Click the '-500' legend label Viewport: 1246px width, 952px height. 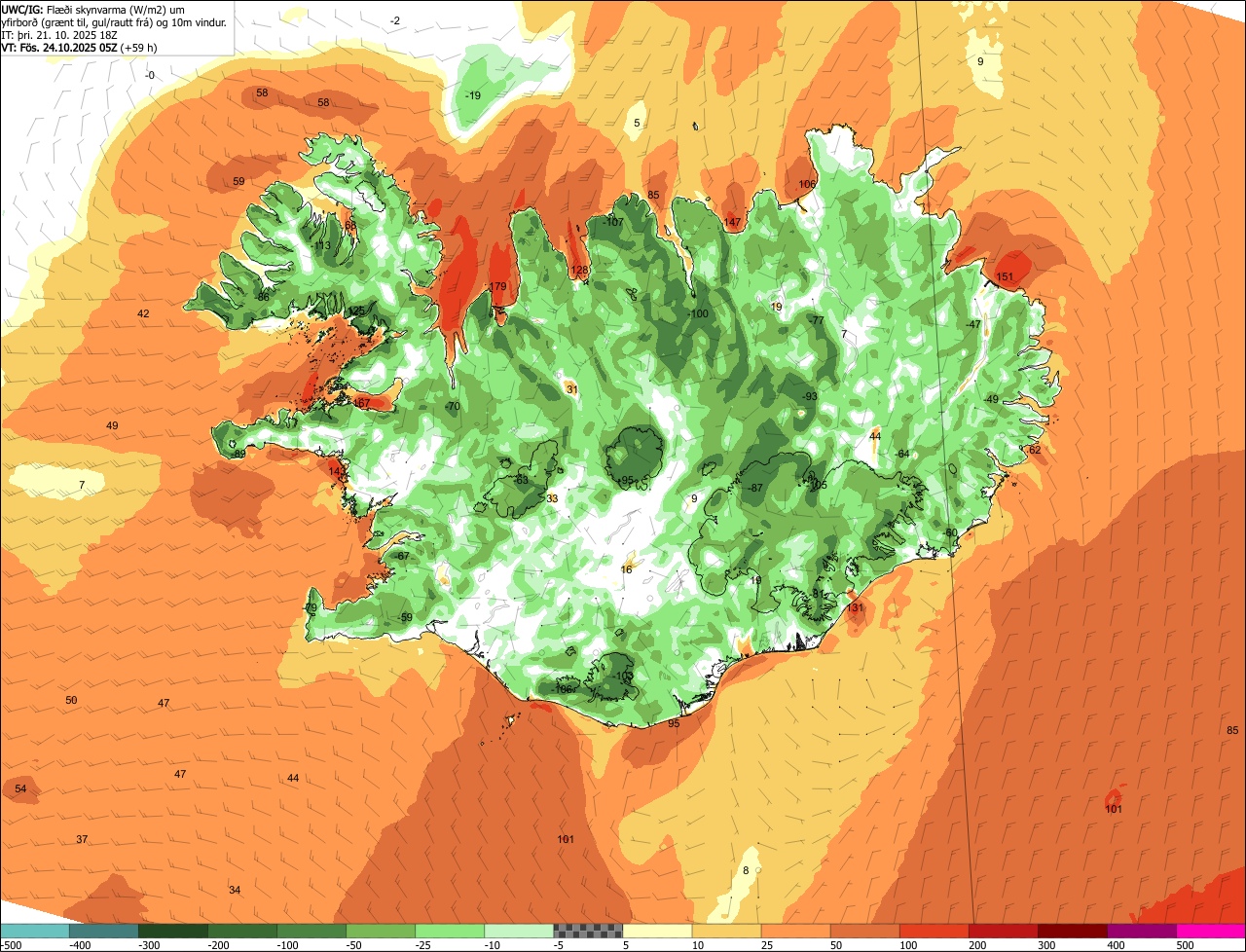pyautogui.click(x=12, y=945)
